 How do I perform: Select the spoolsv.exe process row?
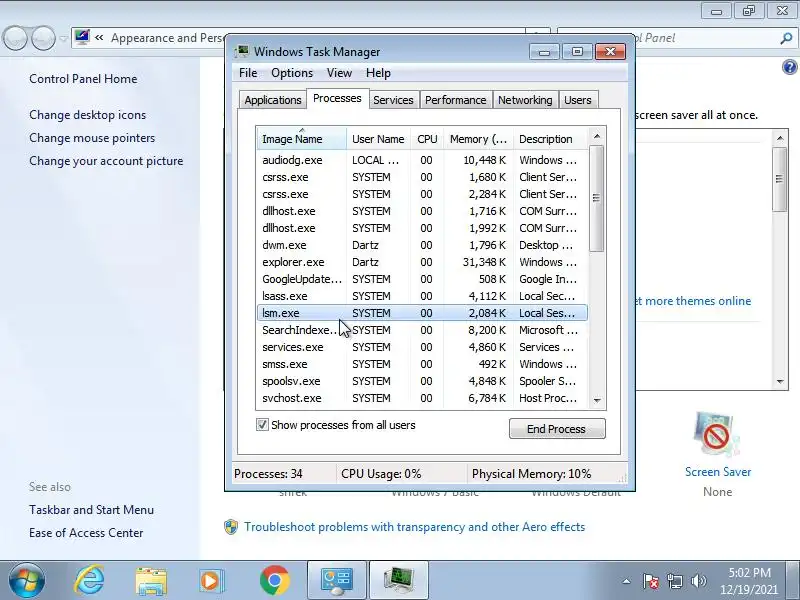tap(422, 381)
